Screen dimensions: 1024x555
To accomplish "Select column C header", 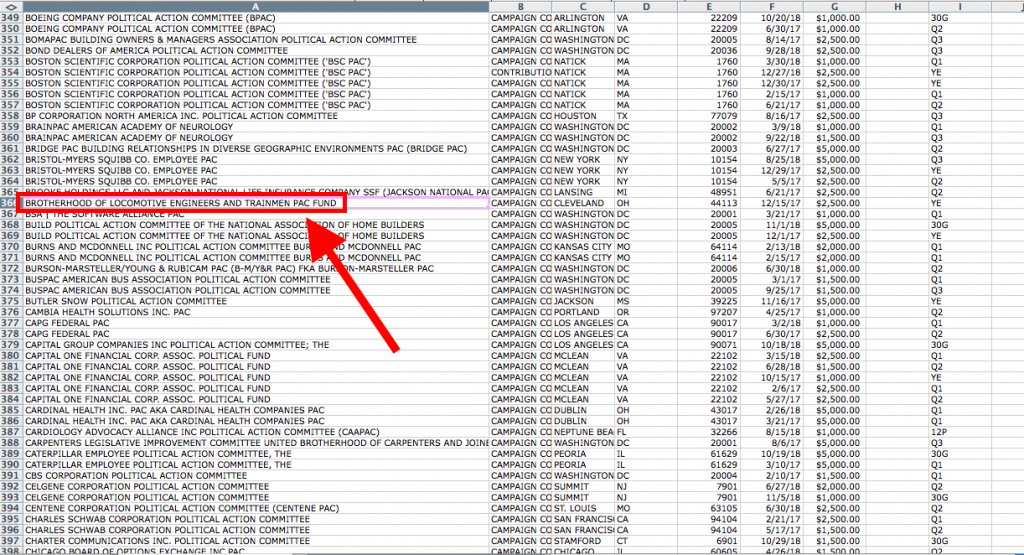I will pyautogui.click(x=583, y=7).
